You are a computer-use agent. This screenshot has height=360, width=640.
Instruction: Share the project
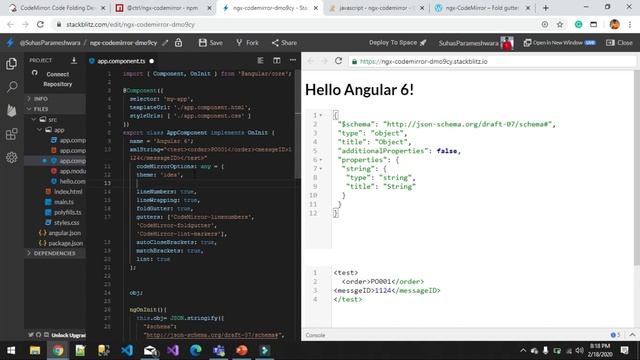[x=284, y=42]
